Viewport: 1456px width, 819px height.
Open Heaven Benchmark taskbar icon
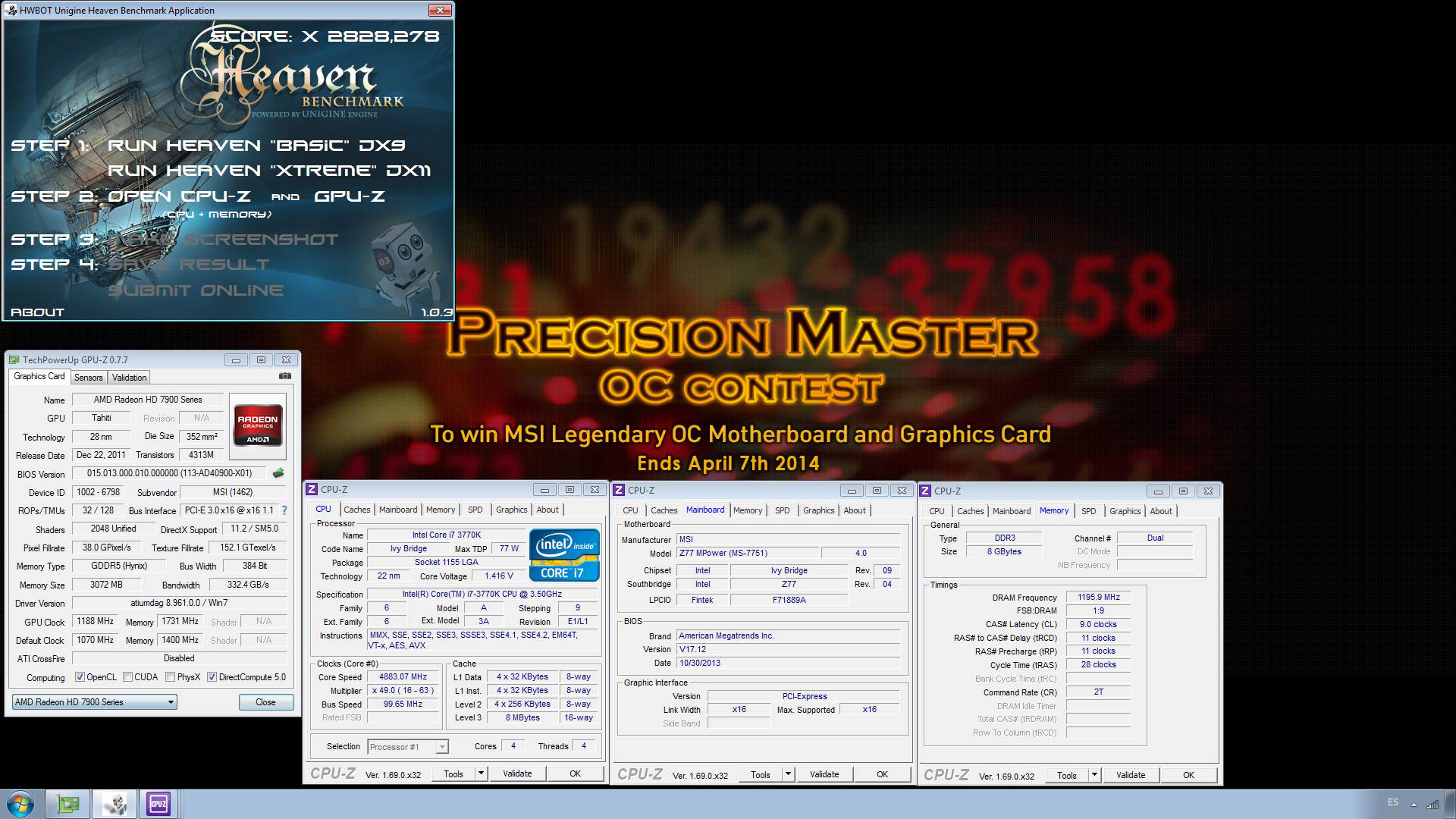point(115,804)
